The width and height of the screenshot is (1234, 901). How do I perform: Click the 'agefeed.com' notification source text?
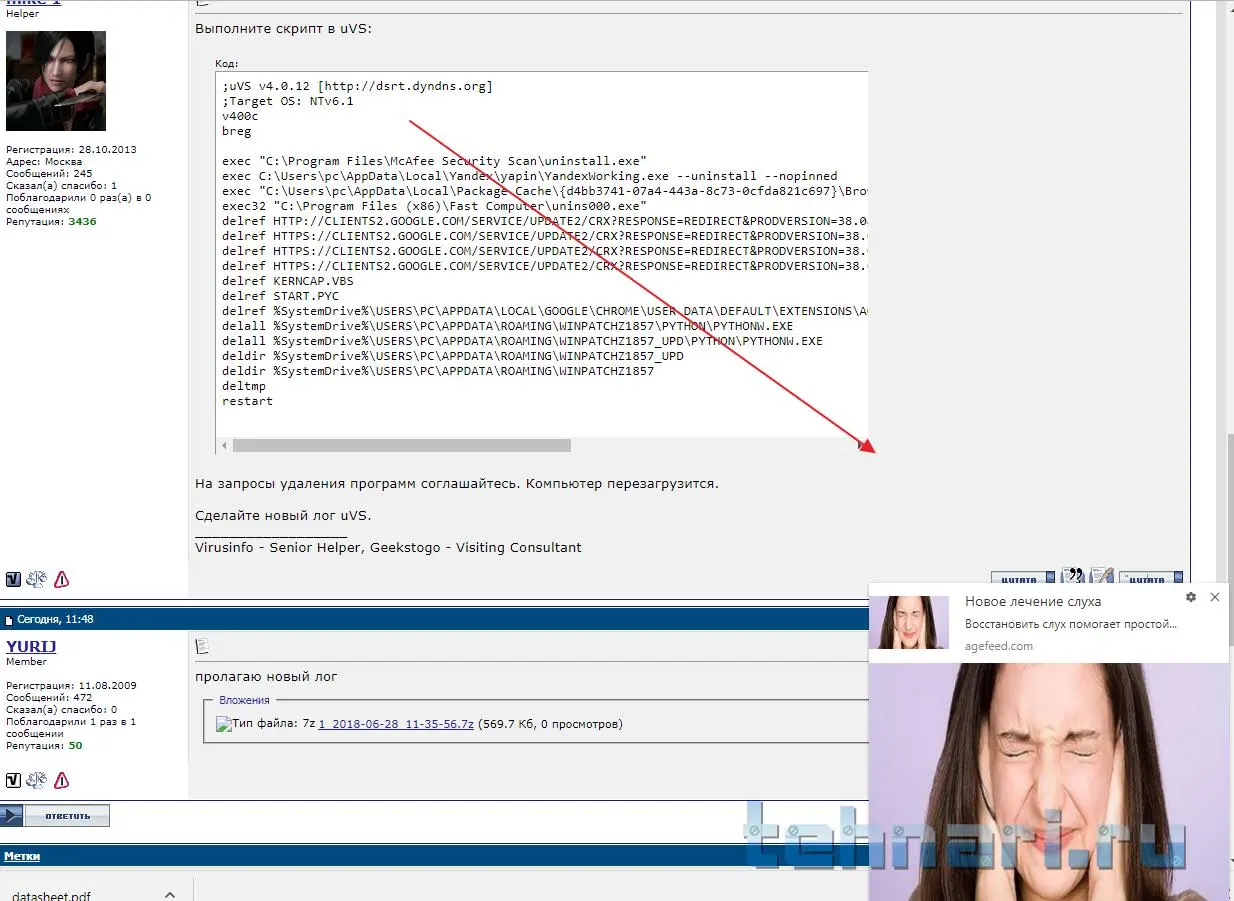999,646
